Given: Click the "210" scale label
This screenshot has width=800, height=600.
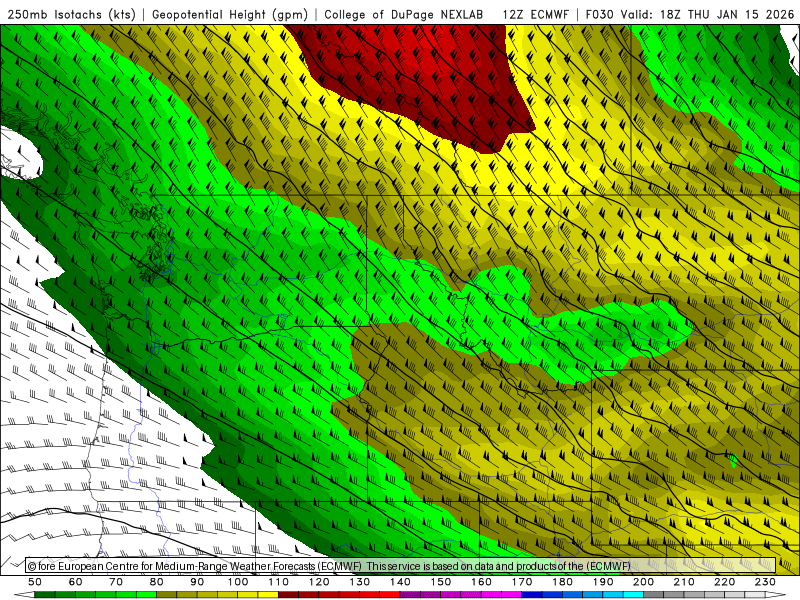Looking at the screenshot, I should (x=684, y=582).
